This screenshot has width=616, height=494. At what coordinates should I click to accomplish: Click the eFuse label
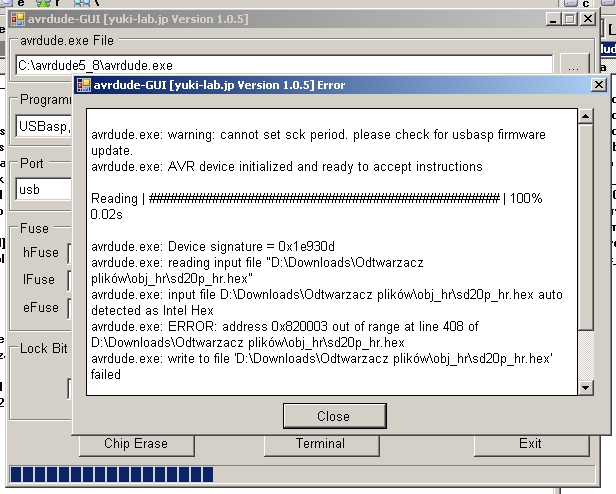[41, 307]
